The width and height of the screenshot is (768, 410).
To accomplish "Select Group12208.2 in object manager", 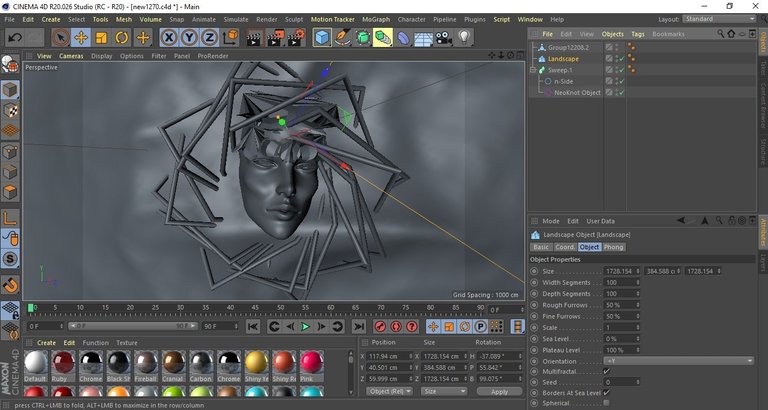I will [568, 48].
